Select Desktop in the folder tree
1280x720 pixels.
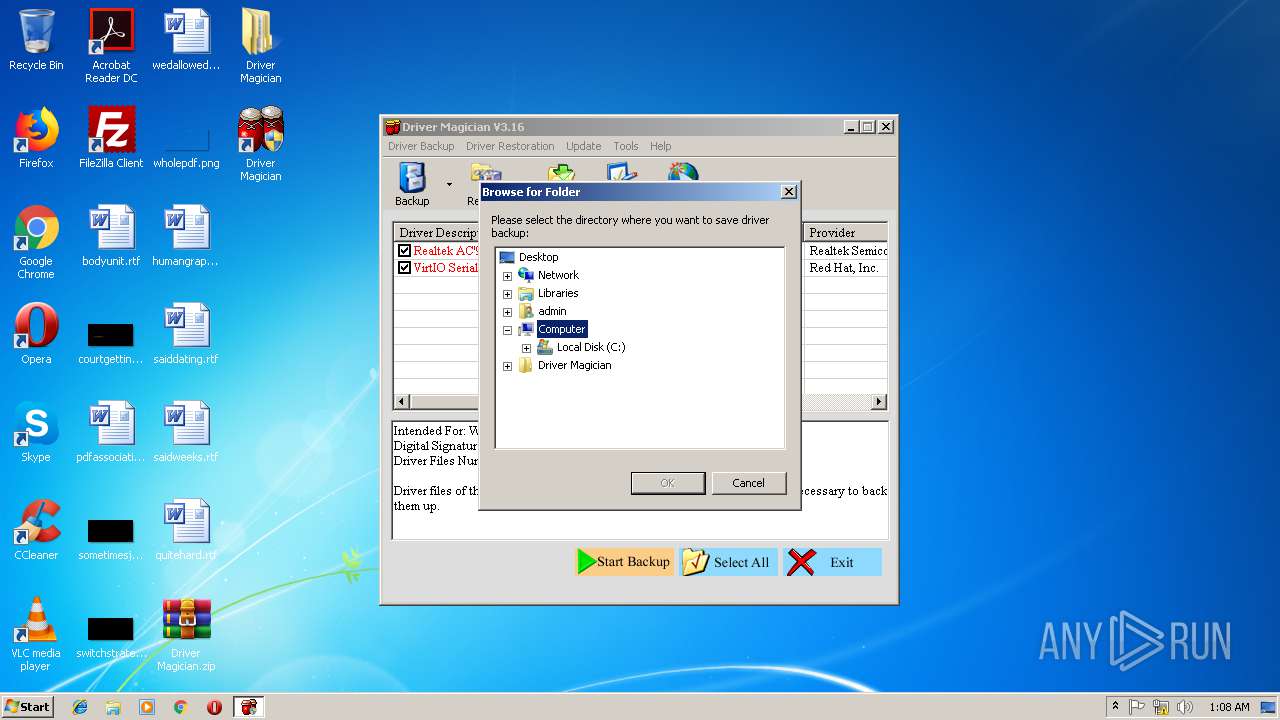[538, 257]
